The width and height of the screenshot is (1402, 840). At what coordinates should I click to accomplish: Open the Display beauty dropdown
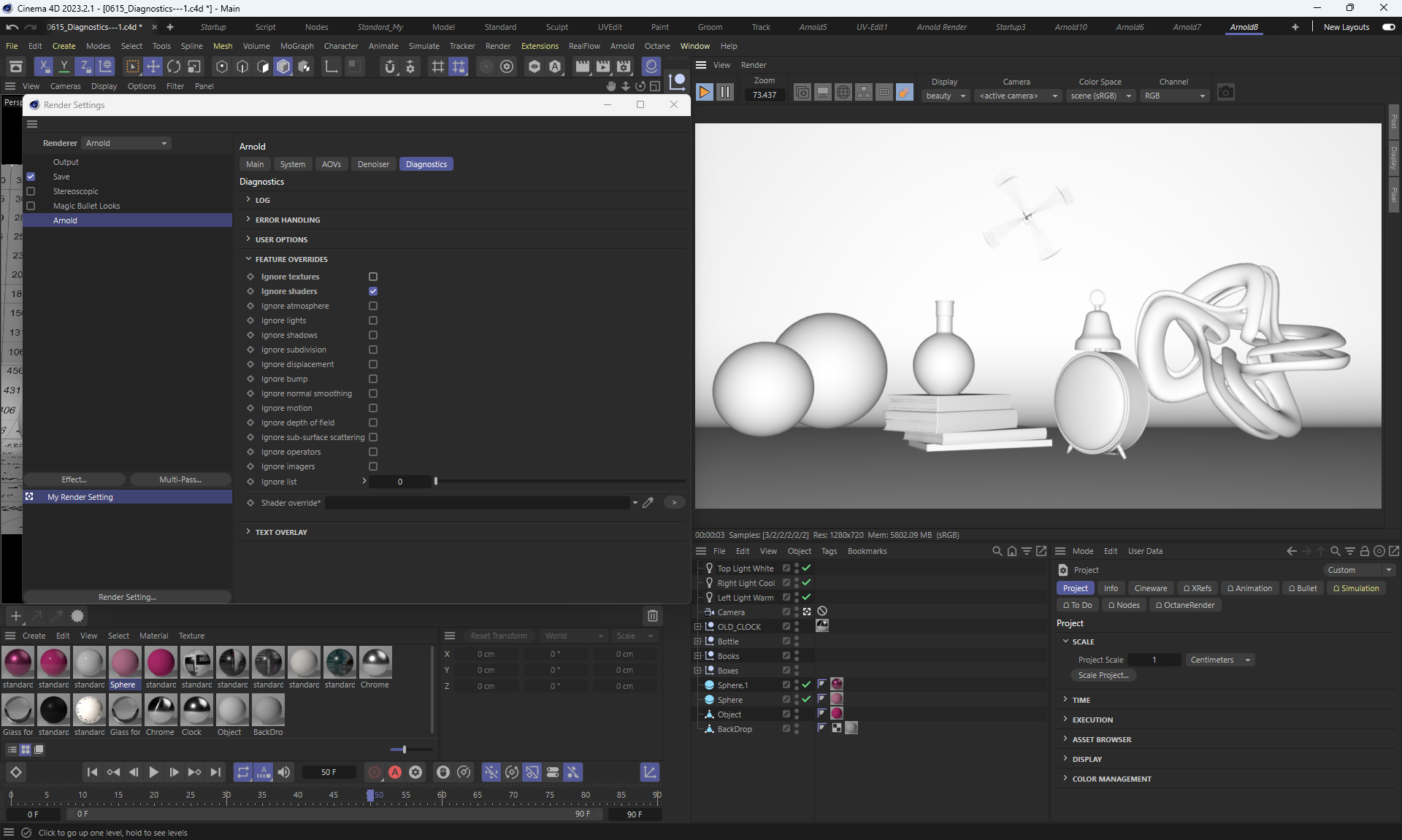pos(945,96)
